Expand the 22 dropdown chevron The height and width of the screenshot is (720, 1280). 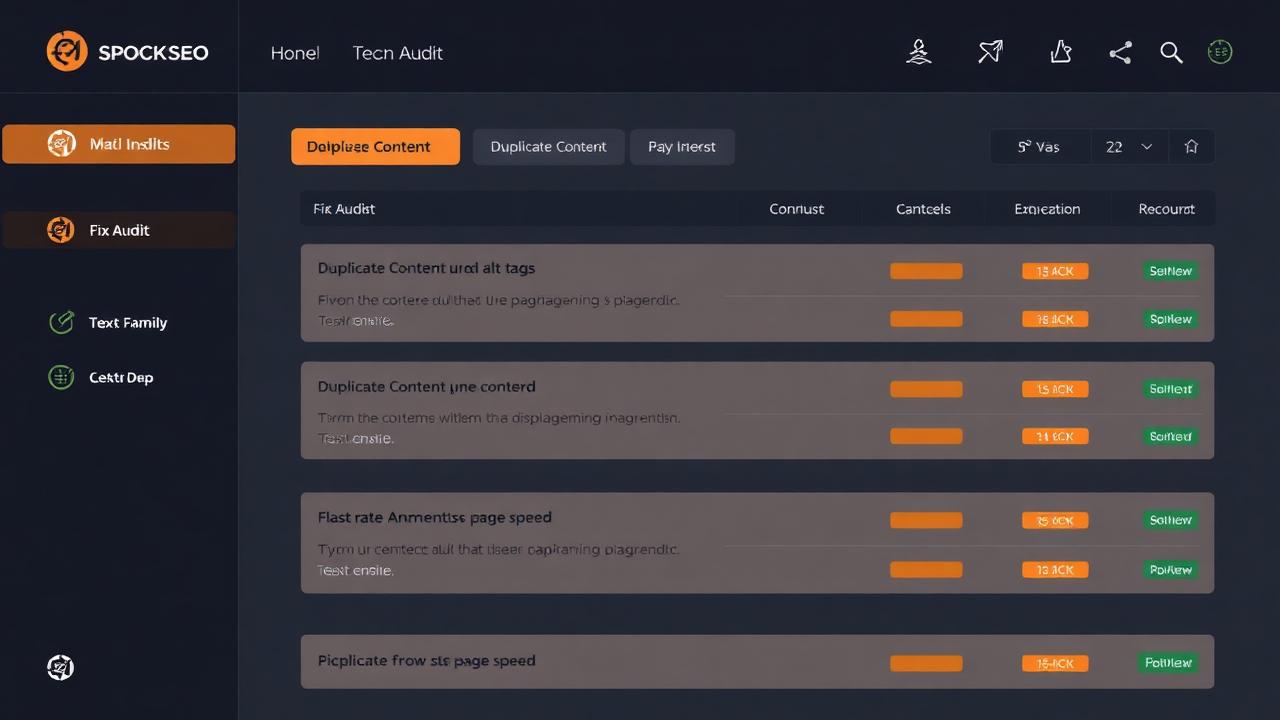(x=1147, y=146)
